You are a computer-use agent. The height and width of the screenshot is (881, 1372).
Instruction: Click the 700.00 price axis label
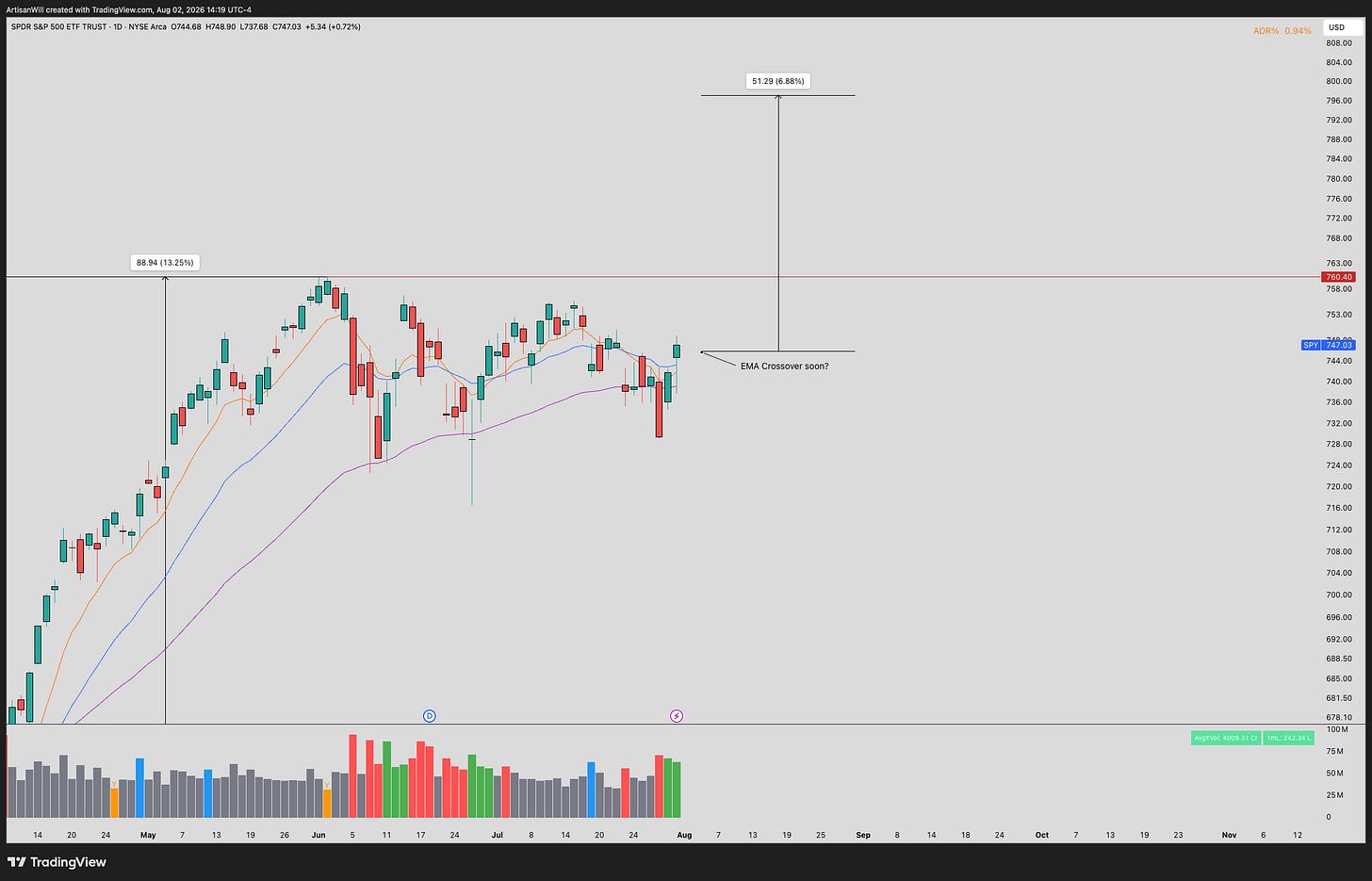coord(1339,595)
